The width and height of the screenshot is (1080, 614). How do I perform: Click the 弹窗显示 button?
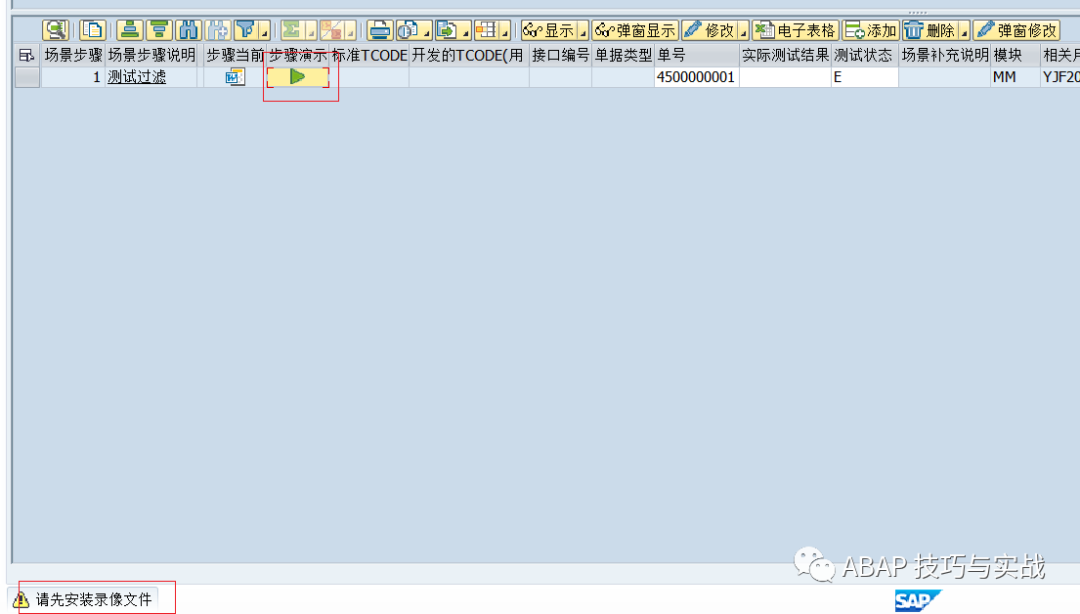635,31
